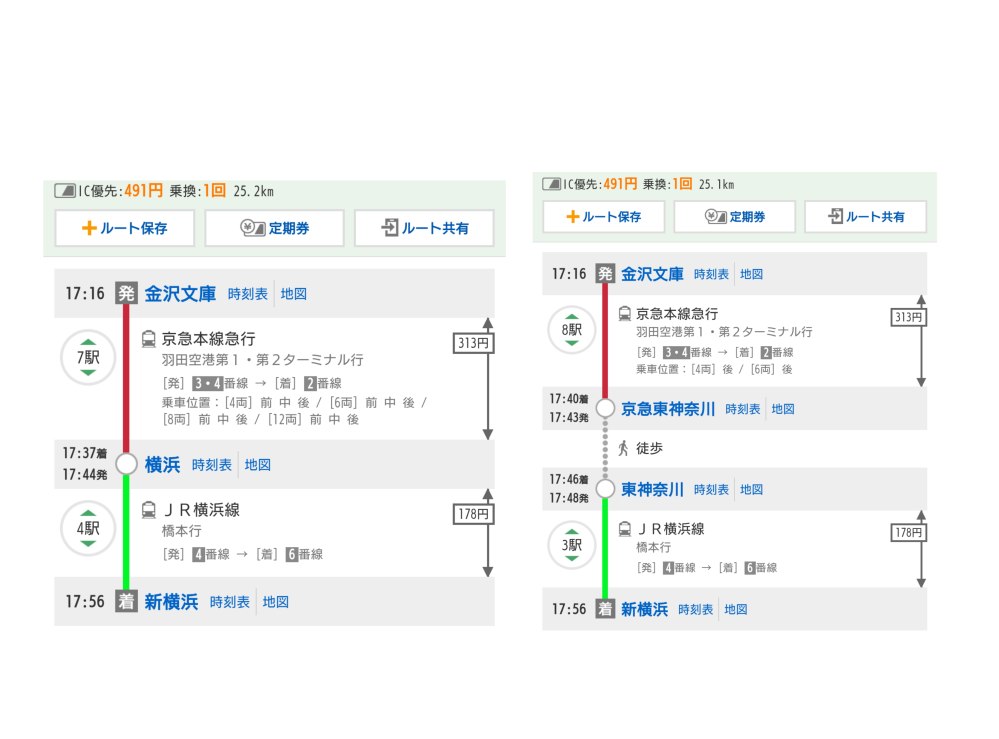Click 313円 fare box in left panel
Screen dimensions: 999x739
click(473, 343)
